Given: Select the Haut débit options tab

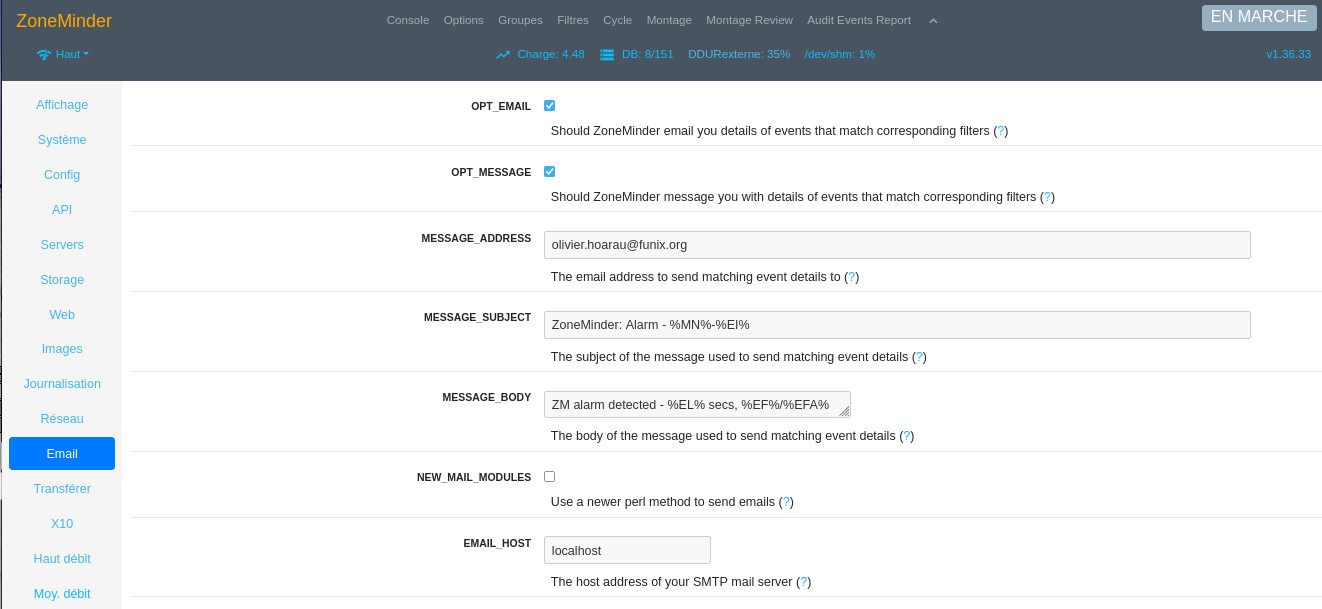Looking at the screenshot, I should click(62, 559).
